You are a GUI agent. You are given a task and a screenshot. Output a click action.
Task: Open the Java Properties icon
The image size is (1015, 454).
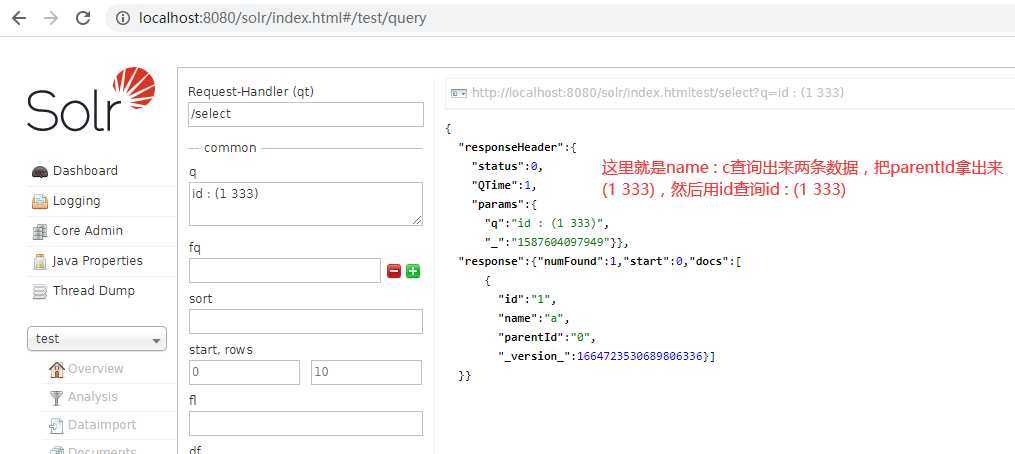click(40, 261)
